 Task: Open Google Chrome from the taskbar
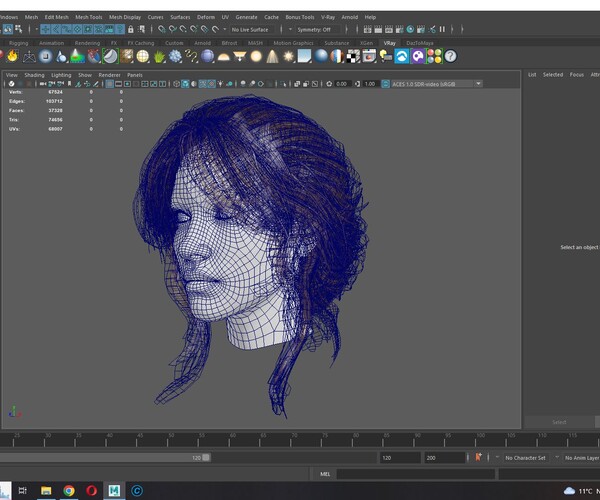pos(69,490)
